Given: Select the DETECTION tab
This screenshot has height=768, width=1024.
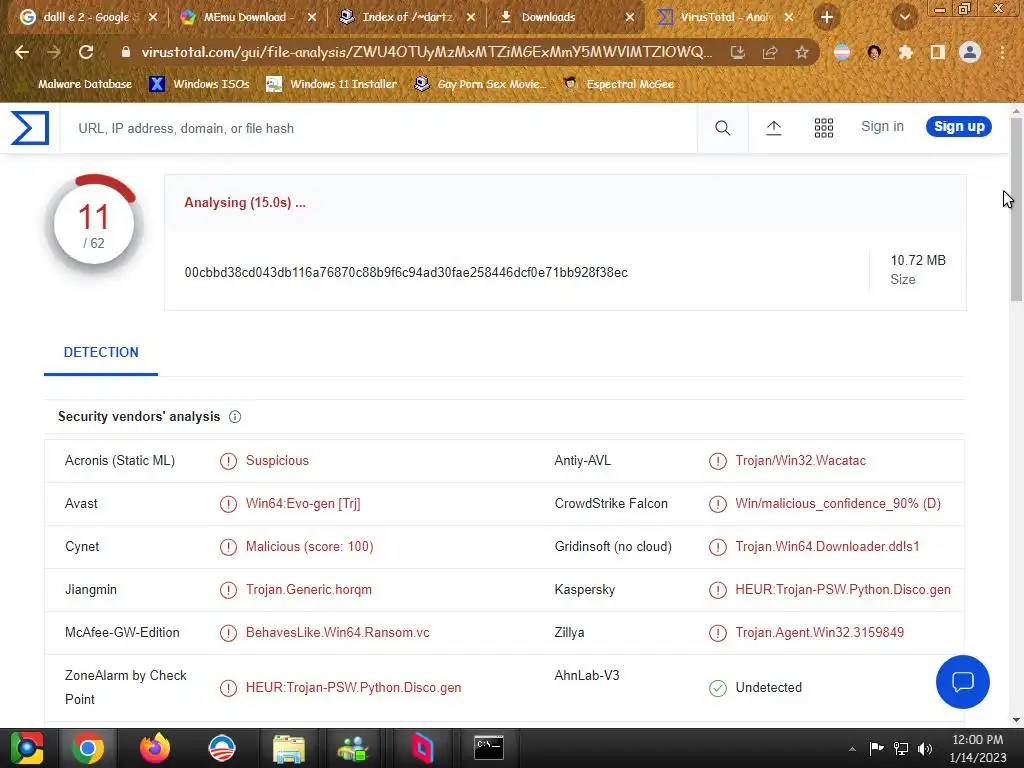Looking at the screenshot, I should [101, 353].
